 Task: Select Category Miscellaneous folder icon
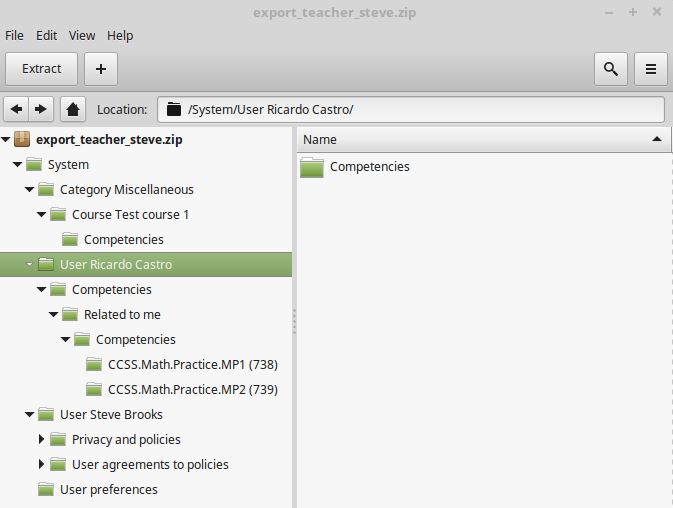click(x=46, y=189)
